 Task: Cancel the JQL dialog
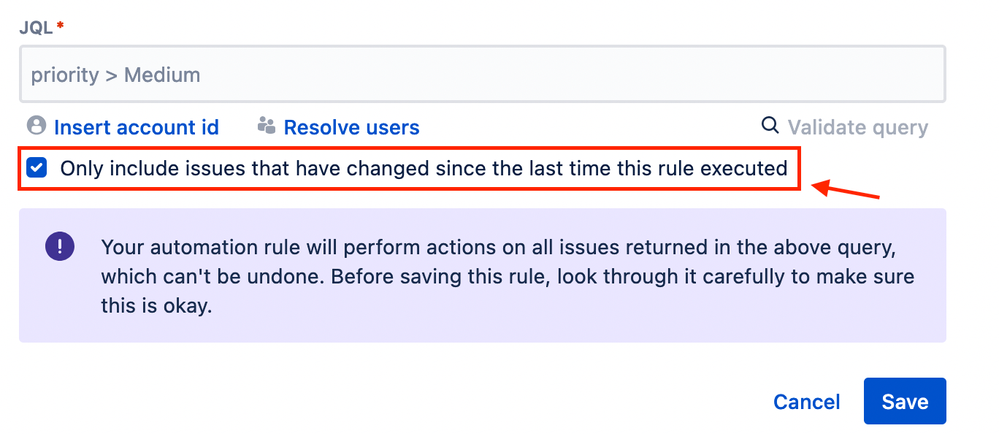tap(807, 402)
